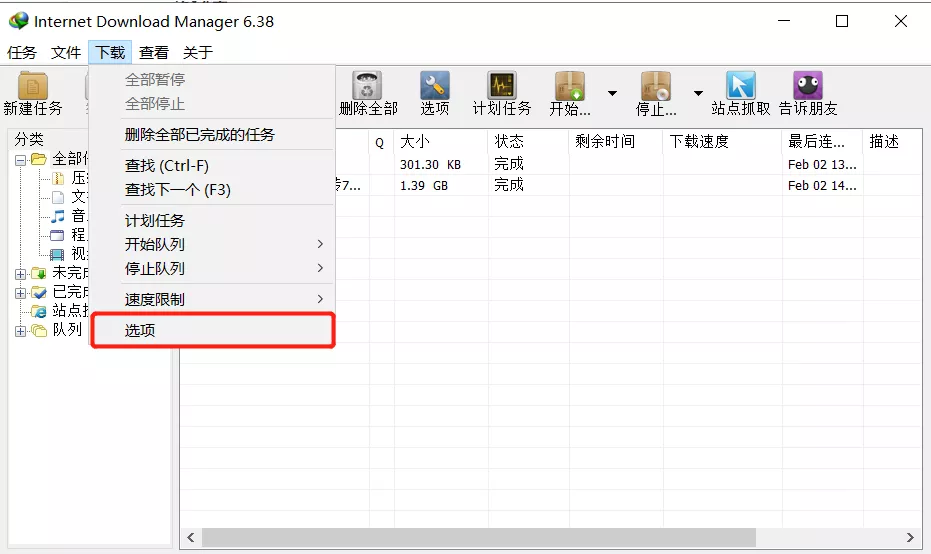Open the Scheduler (计划任务) toolbar icon
Image resolution: width=931 pixels, height=554 pixels.
(502, 86)
